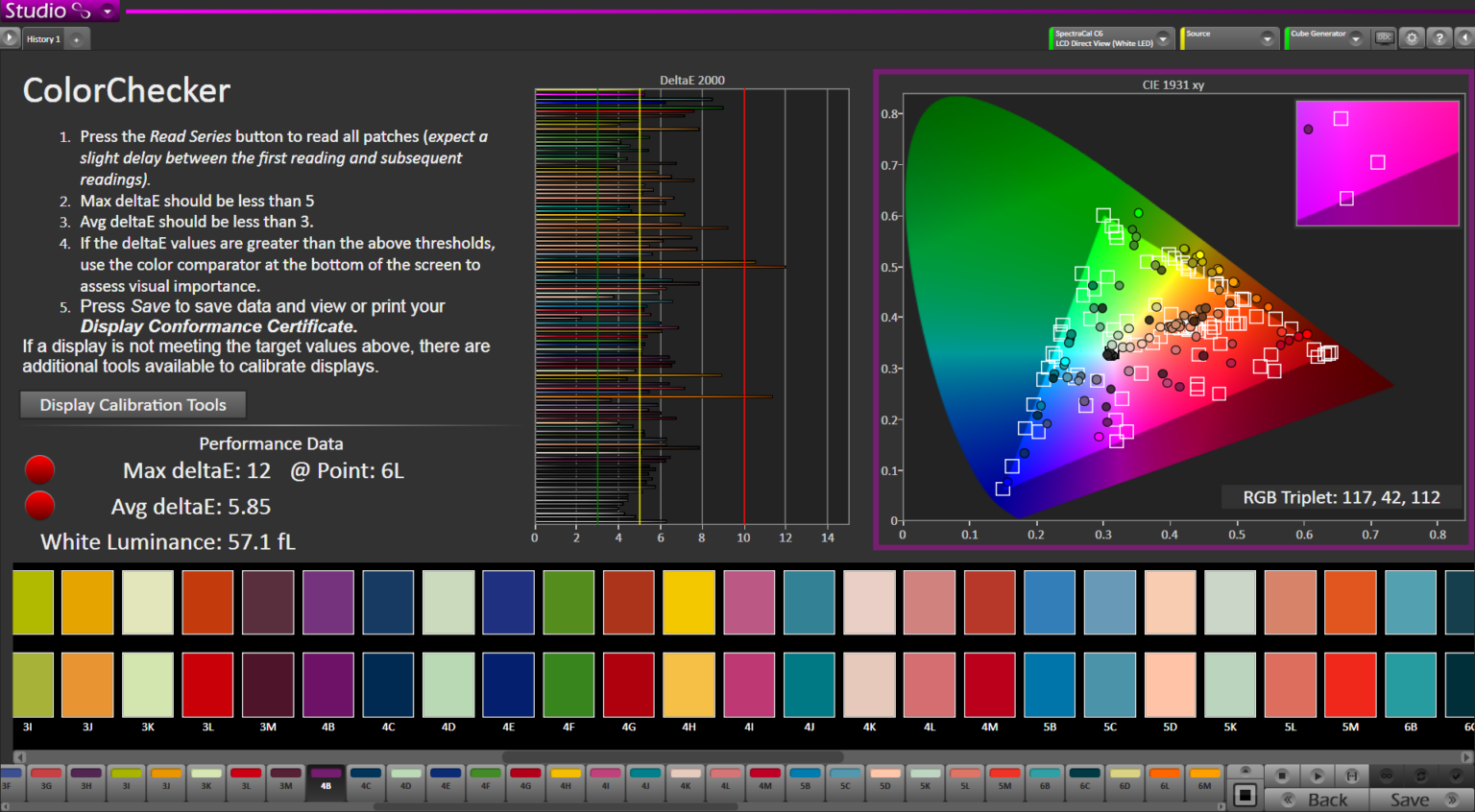This screenshot has width=1475, height=812.
Task: Enable continuous reading with the infinity toggle
Action: [x=1387, y=776]
